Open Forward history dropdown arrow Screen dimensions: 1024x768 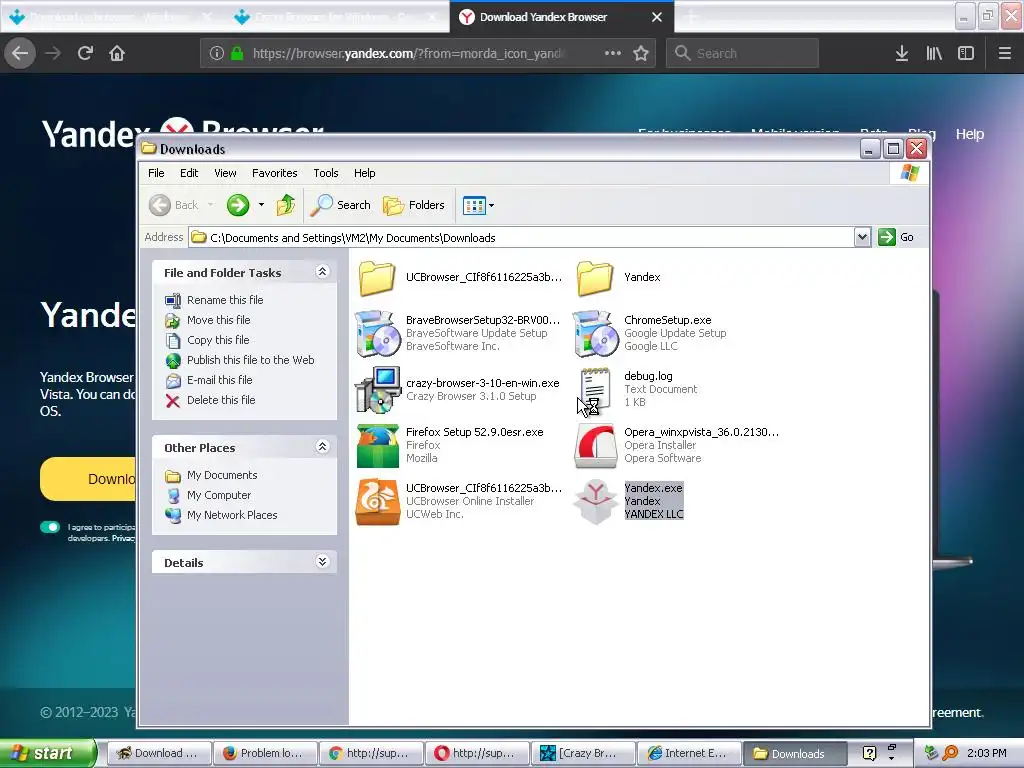click(261, 205)
